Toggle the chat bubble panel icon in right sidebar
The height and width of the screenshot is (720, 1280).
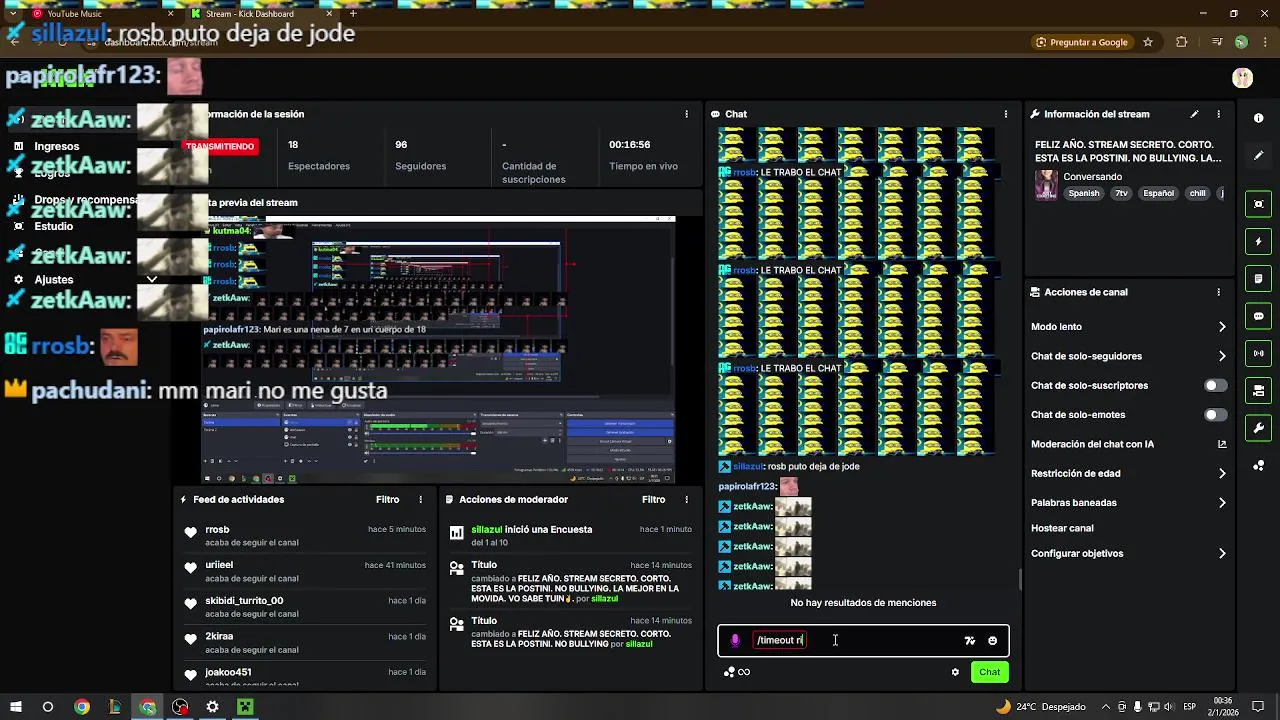[1258, 316]
